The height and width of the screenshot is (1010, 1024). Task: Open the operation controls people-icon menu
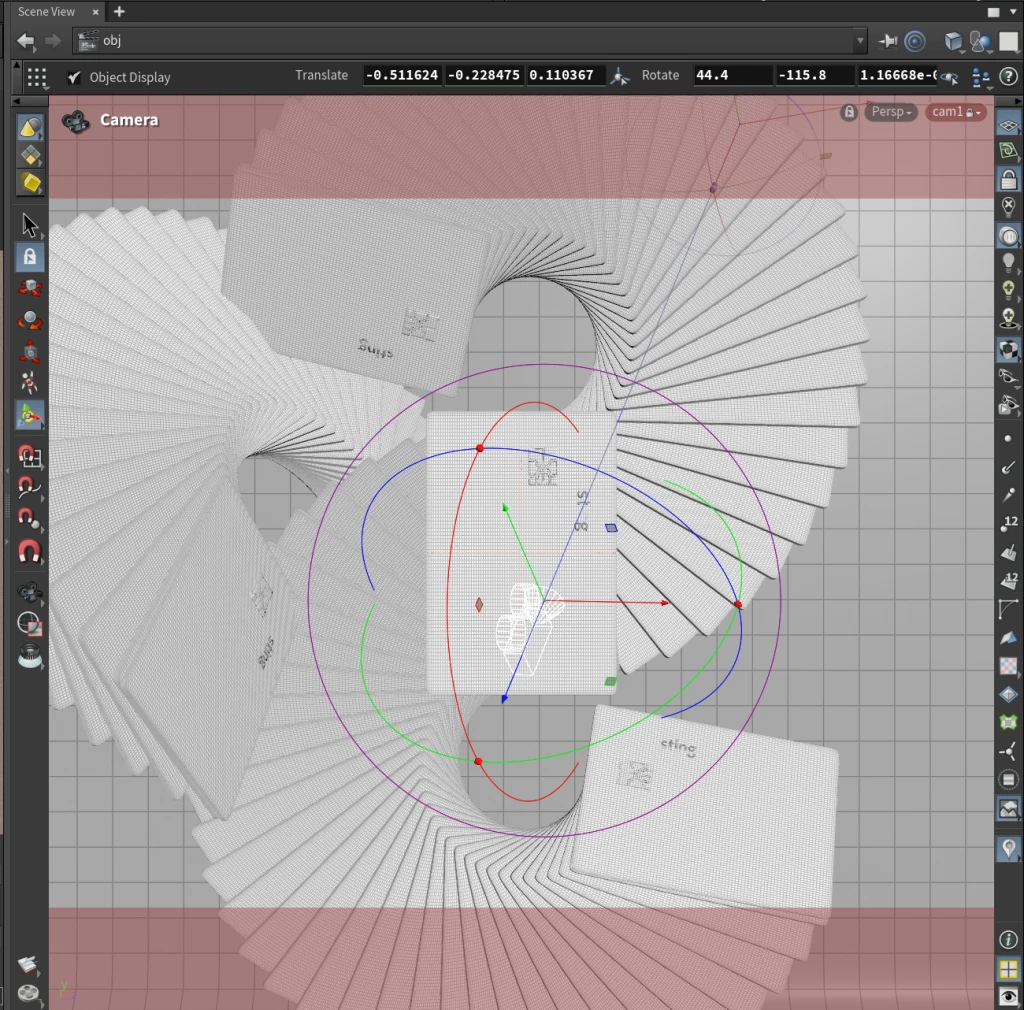981,78
